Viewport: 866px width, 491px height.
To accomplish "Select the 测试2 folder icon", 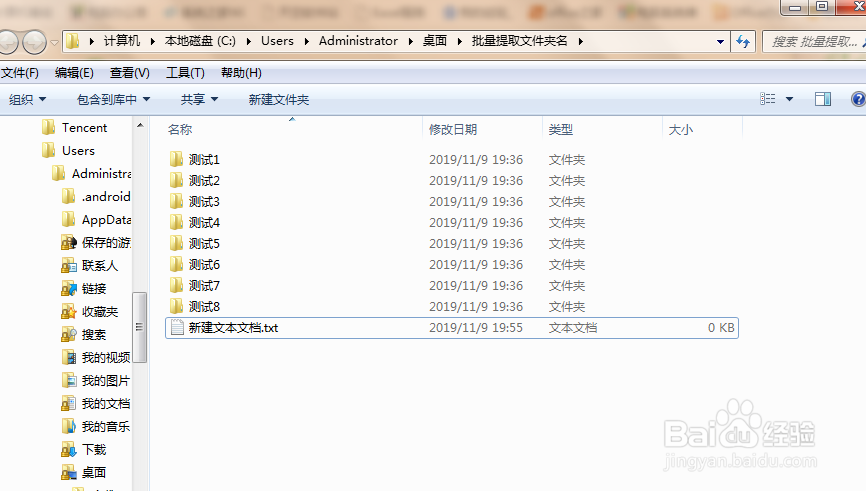I will coord(176,181).
